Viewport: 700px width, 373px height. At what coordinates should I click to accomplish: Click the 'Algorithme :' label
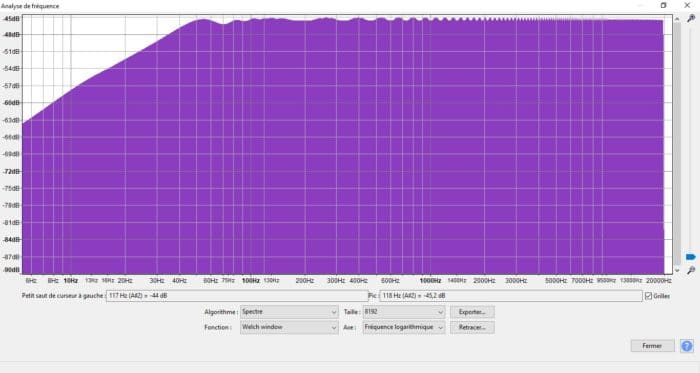coord(221,312)
